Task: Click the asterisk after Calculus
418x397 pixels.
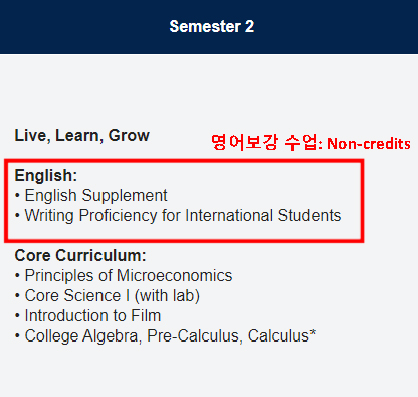Action: pos(313,333)
